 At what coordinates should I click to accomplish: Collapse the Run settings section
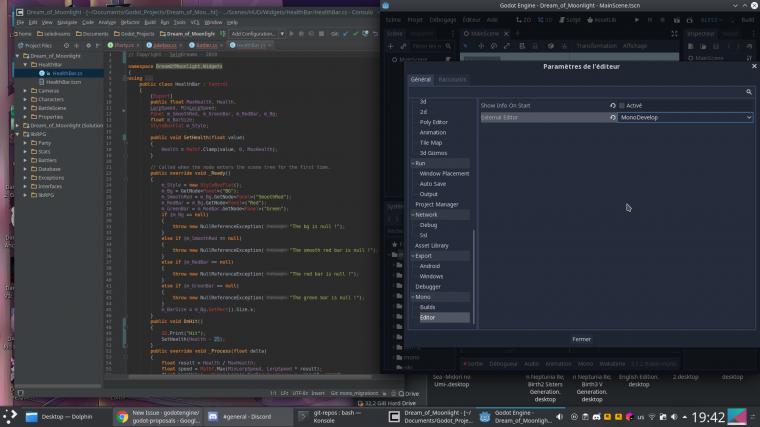(x=413, y=163)
